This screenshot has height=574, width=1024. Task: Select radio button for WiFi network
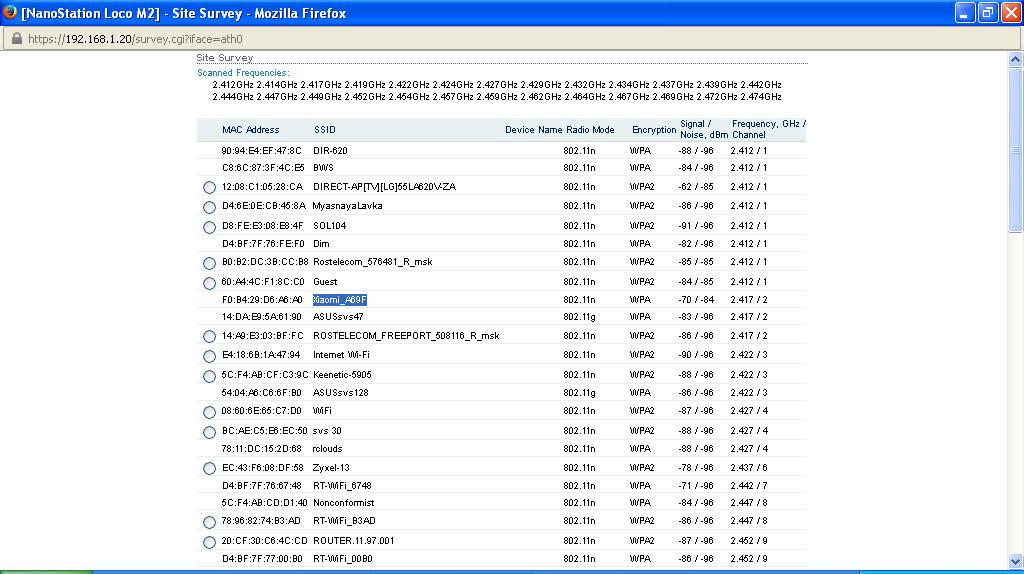(209, 412)
